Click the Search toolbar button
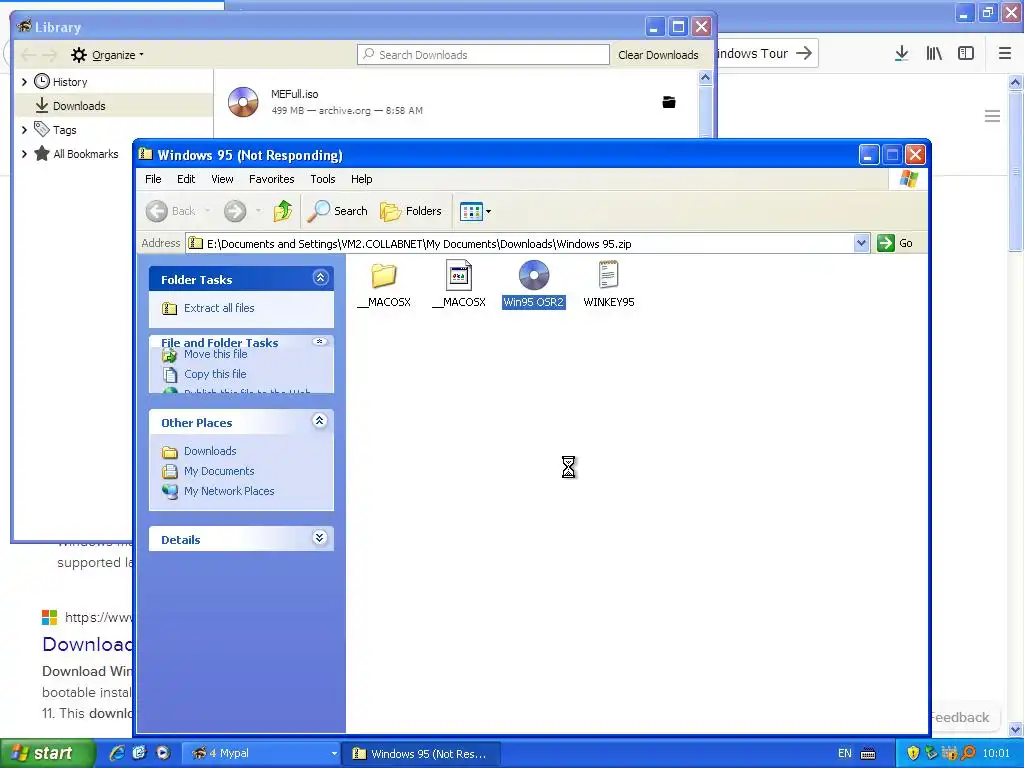The image size is (1024, 768). tap(338, 211)
